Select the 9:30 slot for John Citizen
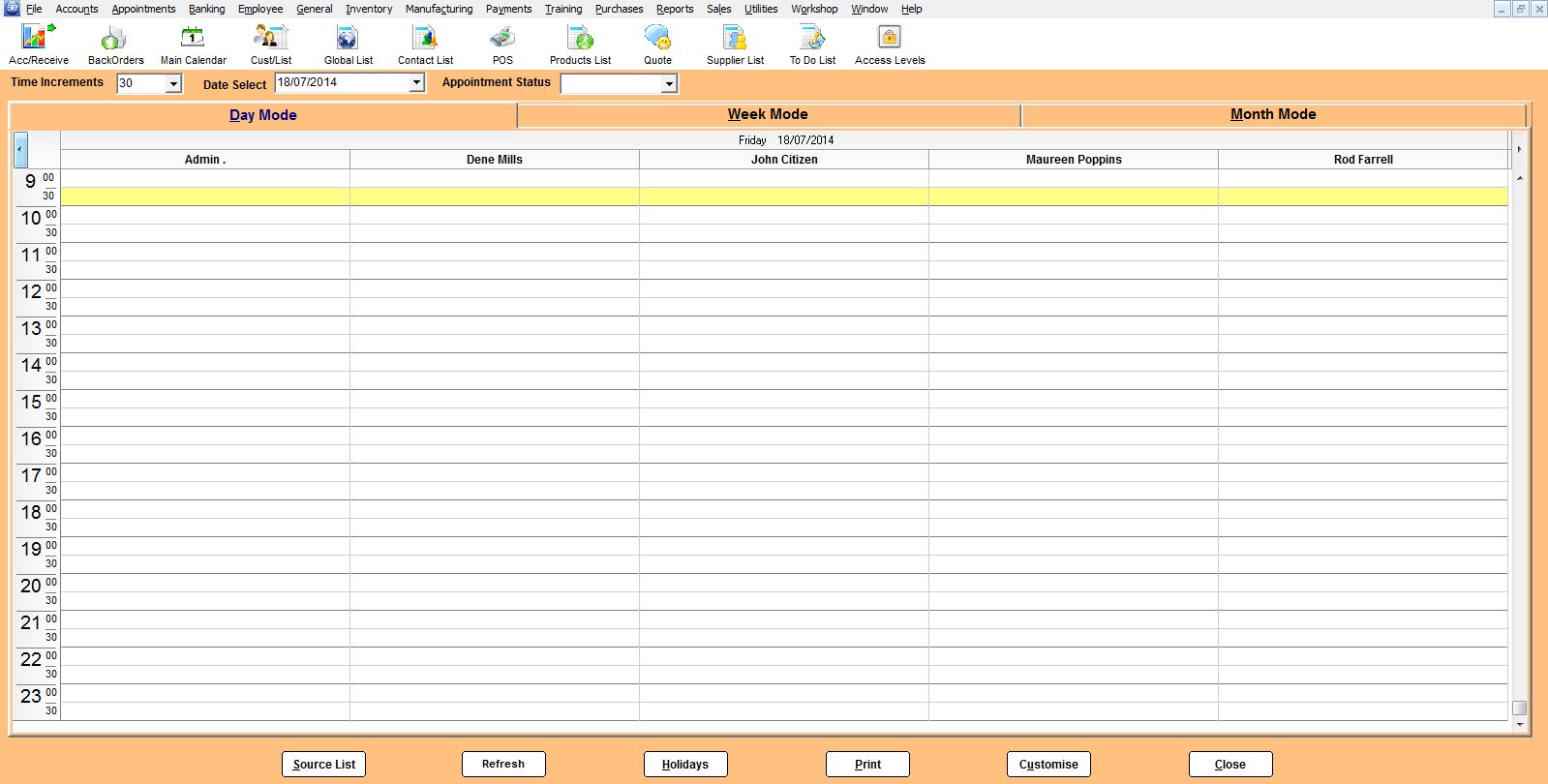 point(783,196)
